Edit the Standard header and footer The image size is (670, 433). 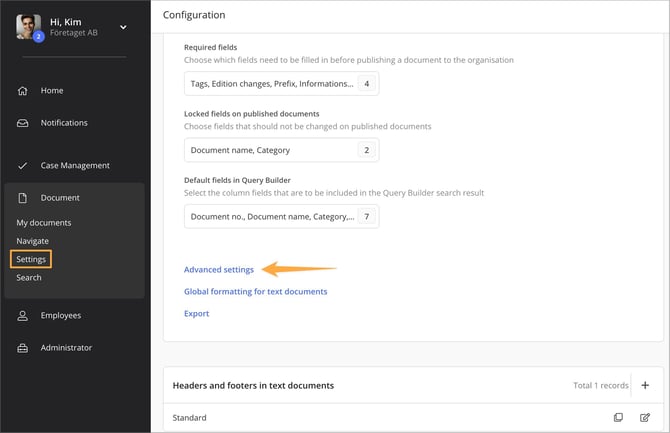[645, 417]
